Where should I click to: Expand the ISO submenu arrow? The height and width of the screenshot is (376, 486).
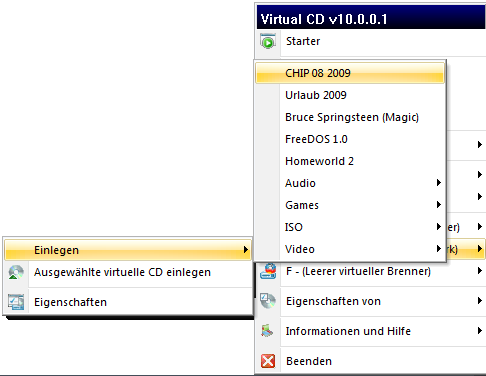[x=439, y=227]
